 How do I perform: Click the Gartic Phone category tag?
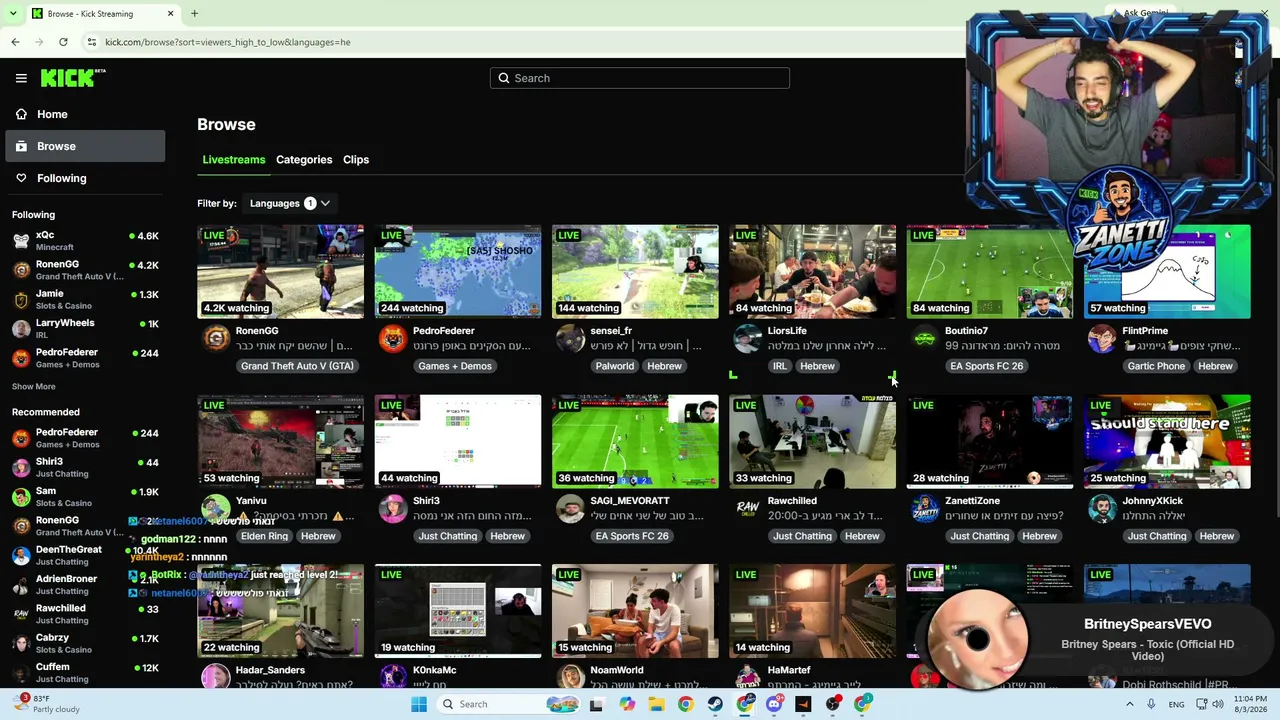click(x=1156, y=366)
